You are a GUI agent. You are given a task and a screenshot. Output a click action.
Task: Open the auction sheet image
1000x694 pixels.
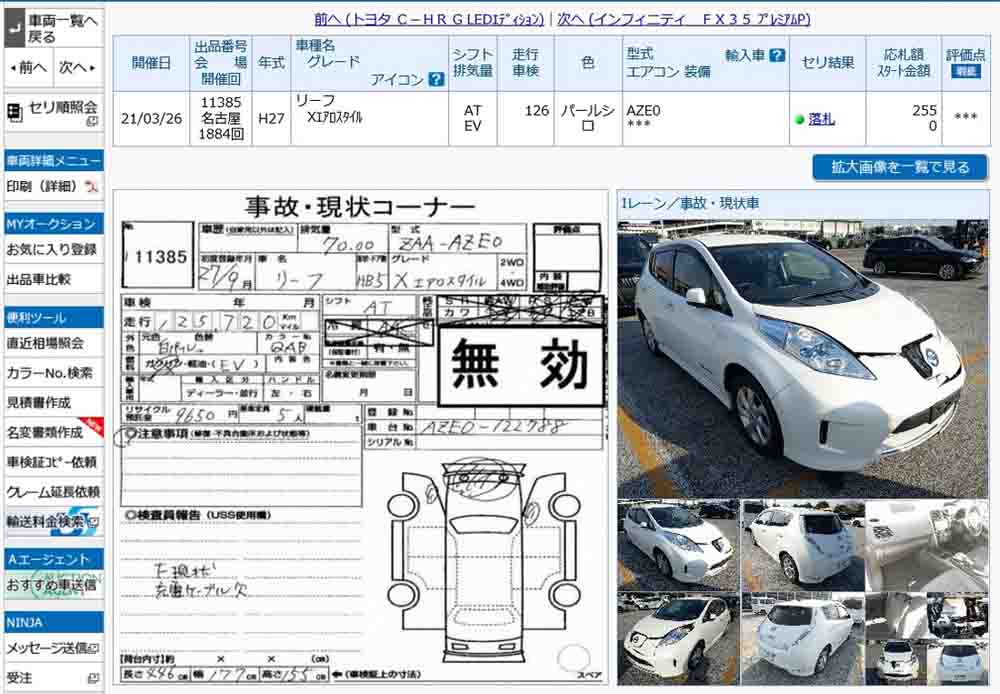pyautogui.click(x=361, y=437)
